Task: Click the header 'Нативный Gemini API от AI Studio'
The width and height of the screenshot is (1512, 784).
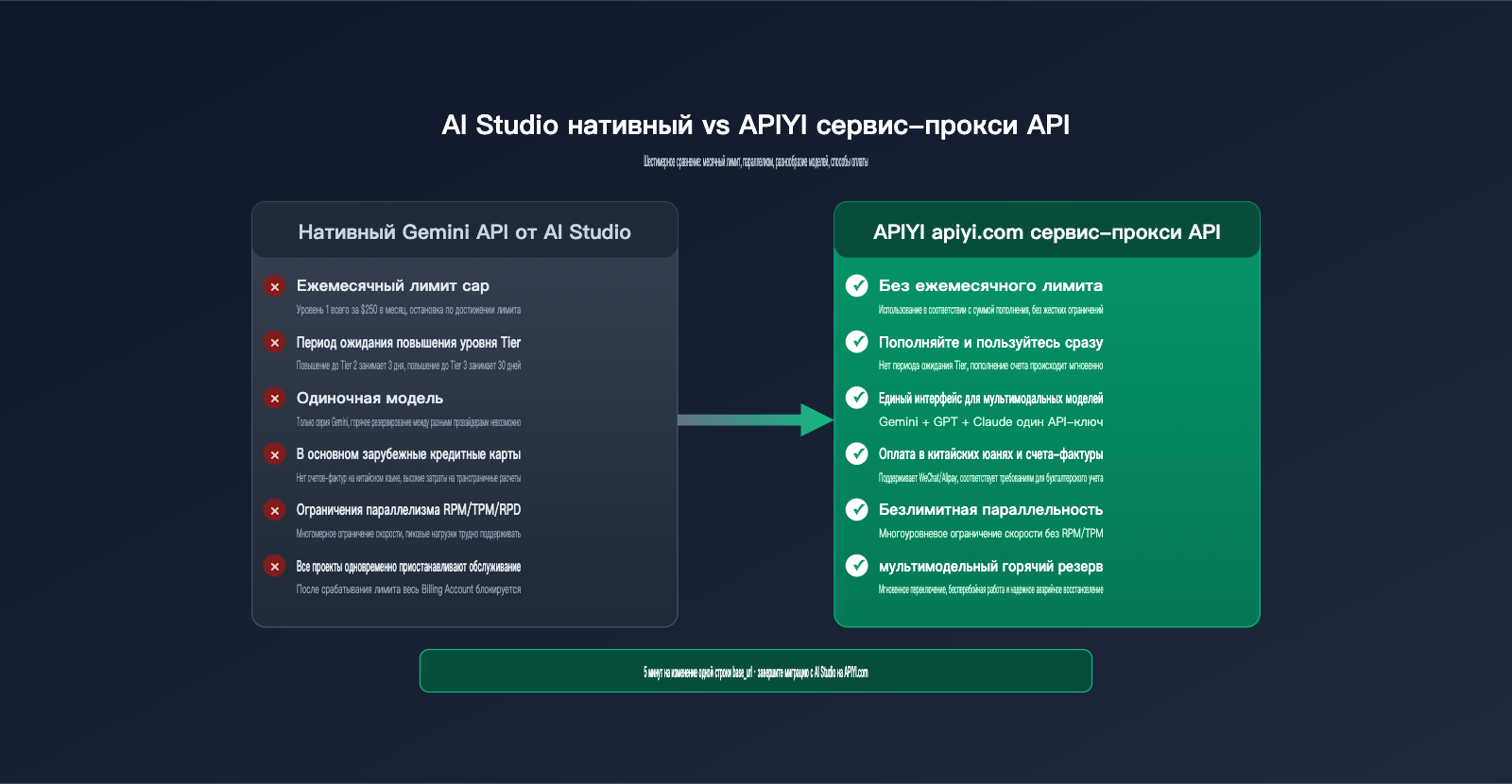Action: 465,232
